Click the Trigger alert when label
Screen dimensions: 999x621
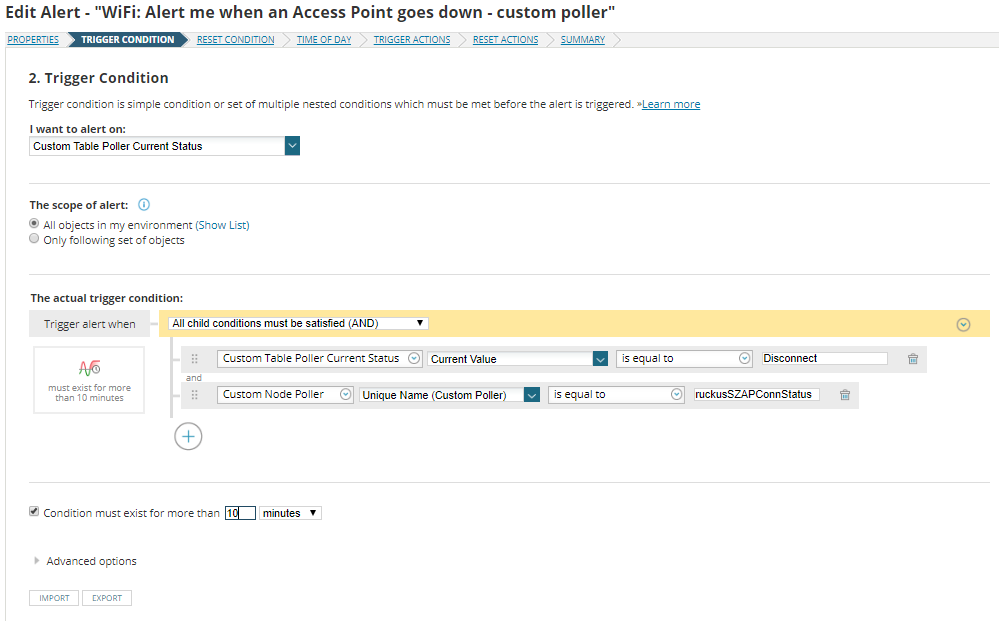tap(90, 324)
